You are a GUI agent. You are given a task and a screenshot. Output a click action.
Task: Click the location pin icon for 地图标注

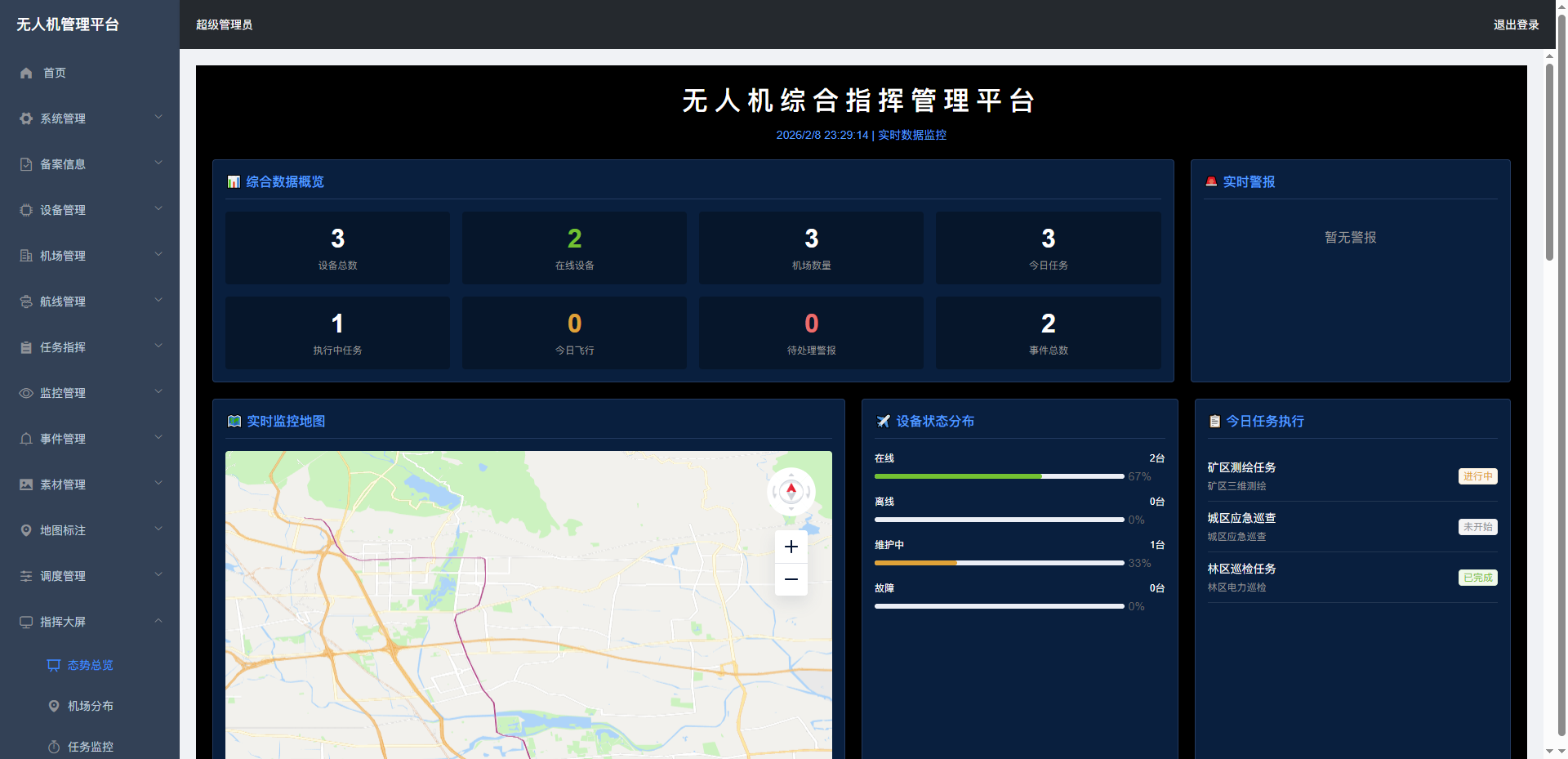(x=26, y=530)
